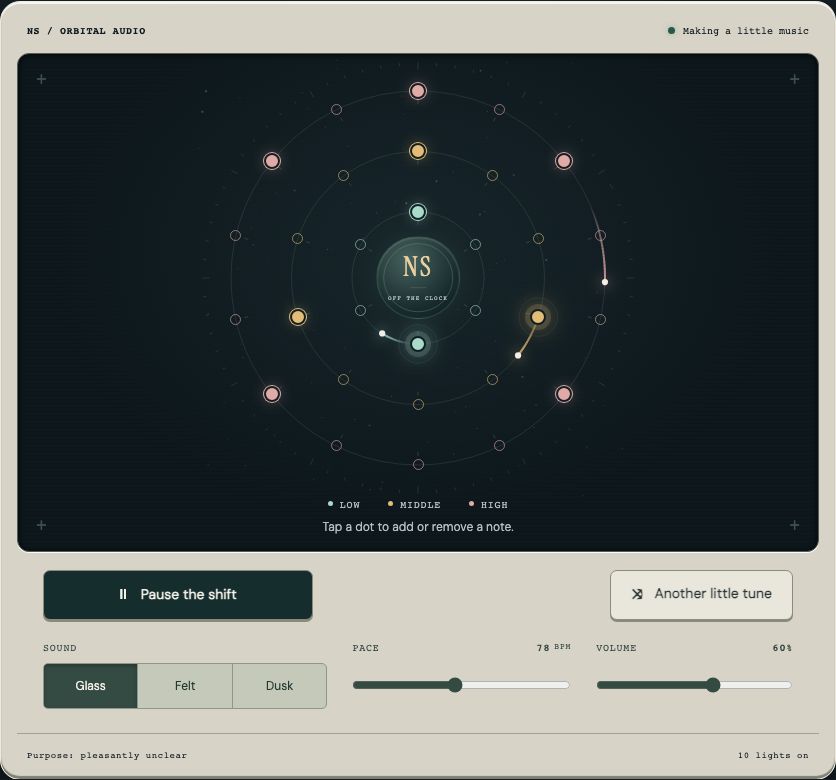Add note at outer ring's far-left upper empty dot
This screenshot has height=780, width=836.
[x=235, y=236]
